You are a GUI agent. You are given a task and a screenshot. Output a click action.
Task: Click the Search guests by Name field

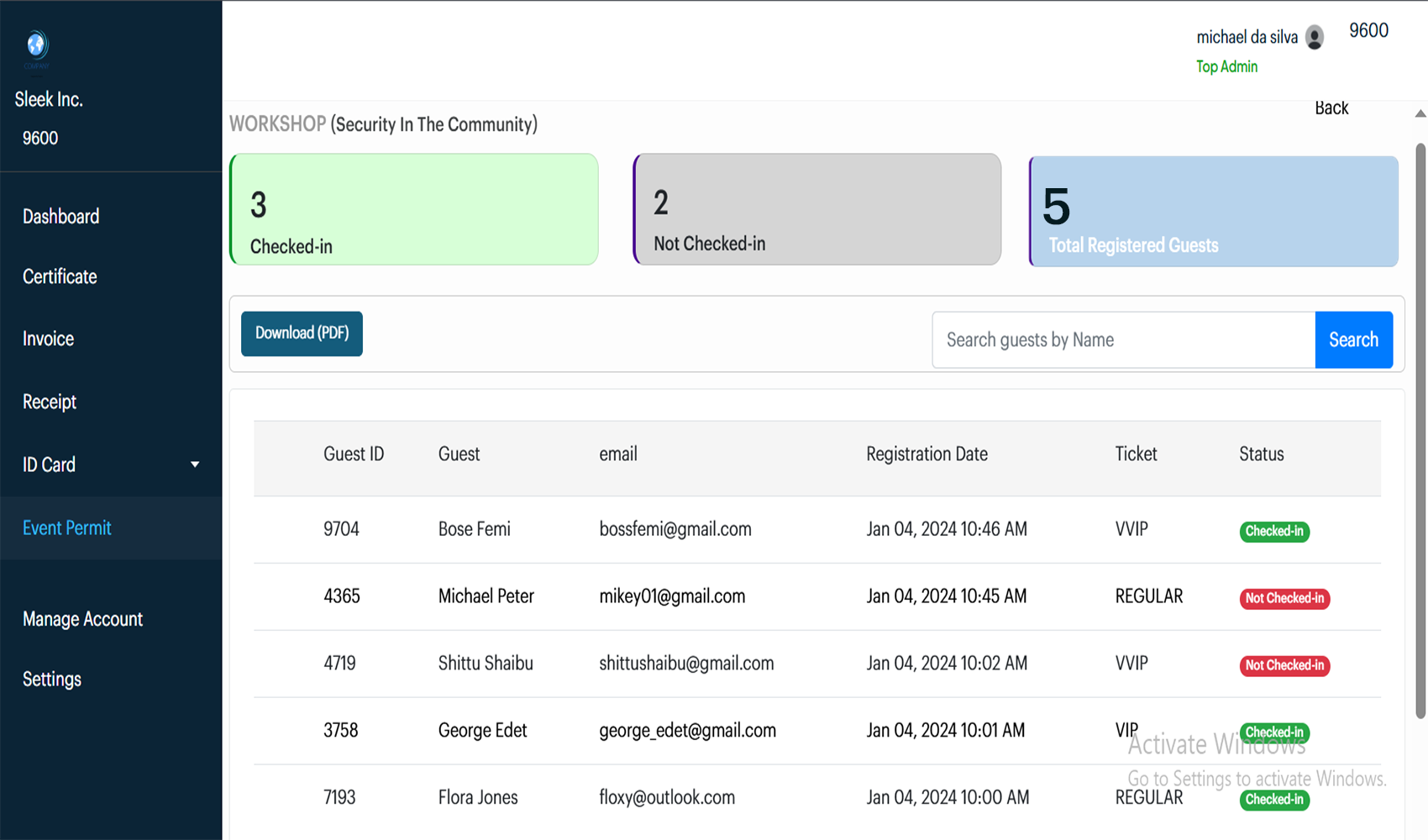pos(1123,340)
